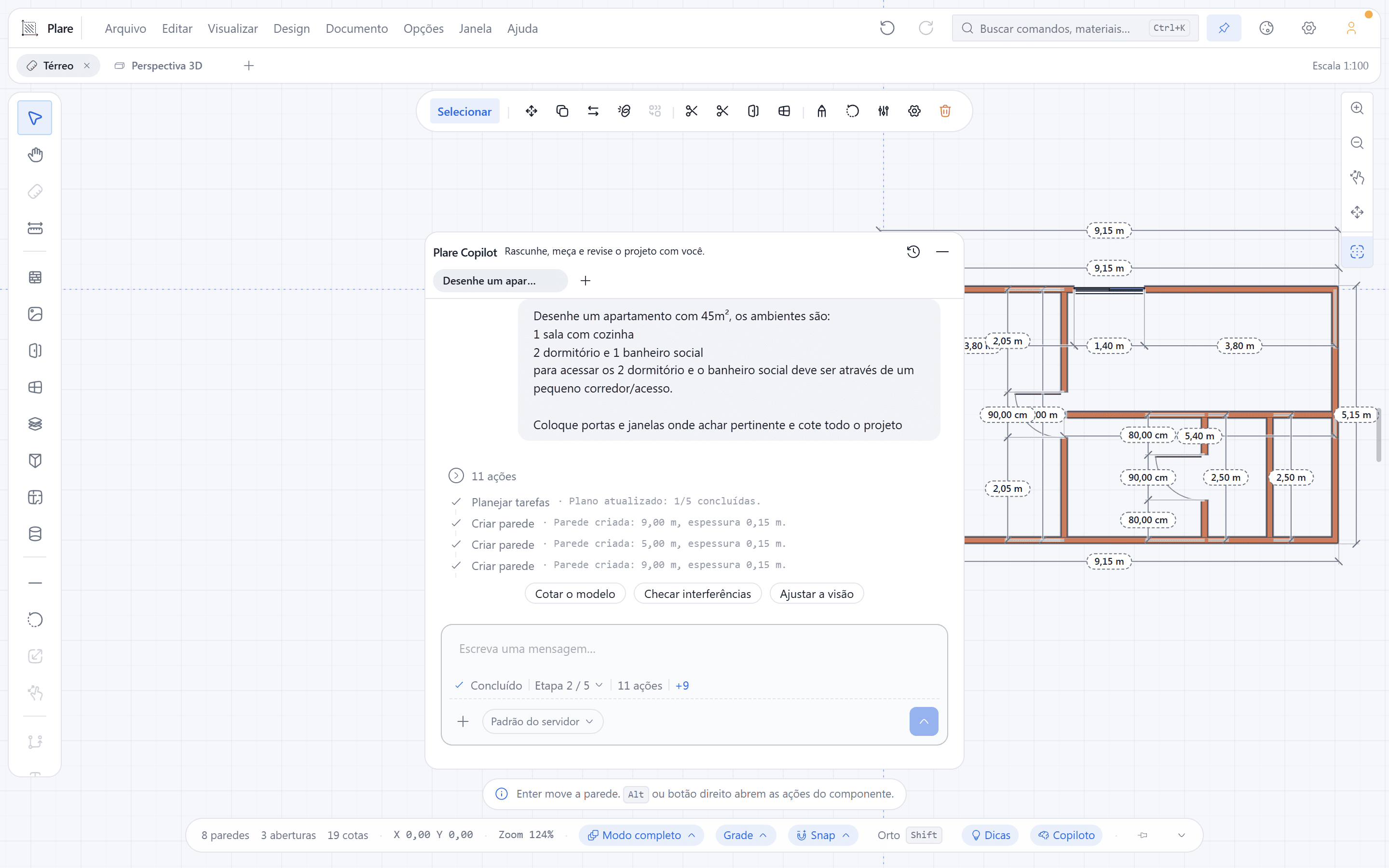Expand status bar chevron at far right
The width and height of the screenshot is (1389, 868).
pyautogui.click(x=1181, y=835)
